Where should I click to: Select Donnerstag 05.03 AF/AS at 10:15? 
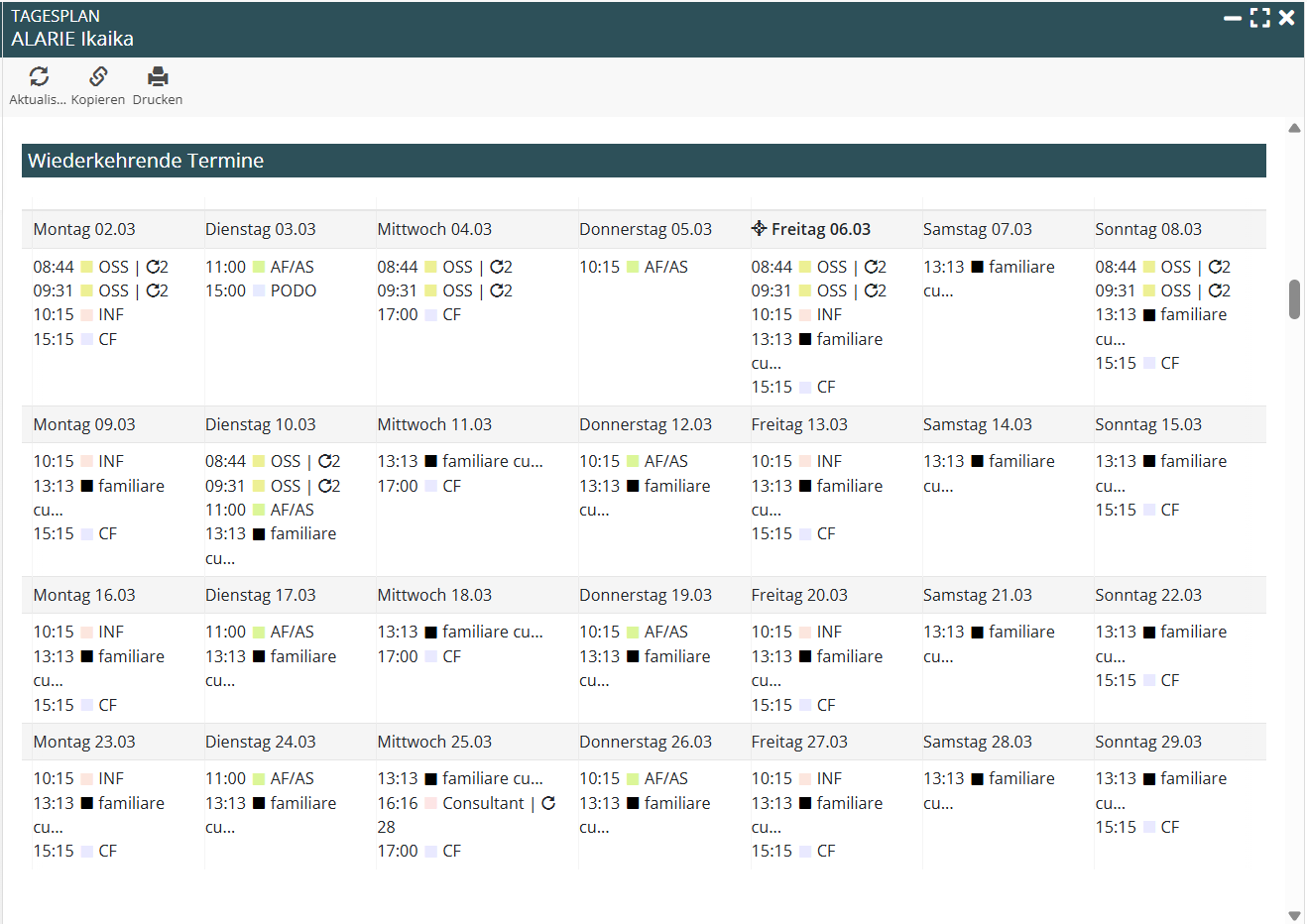tap(665, 267)
